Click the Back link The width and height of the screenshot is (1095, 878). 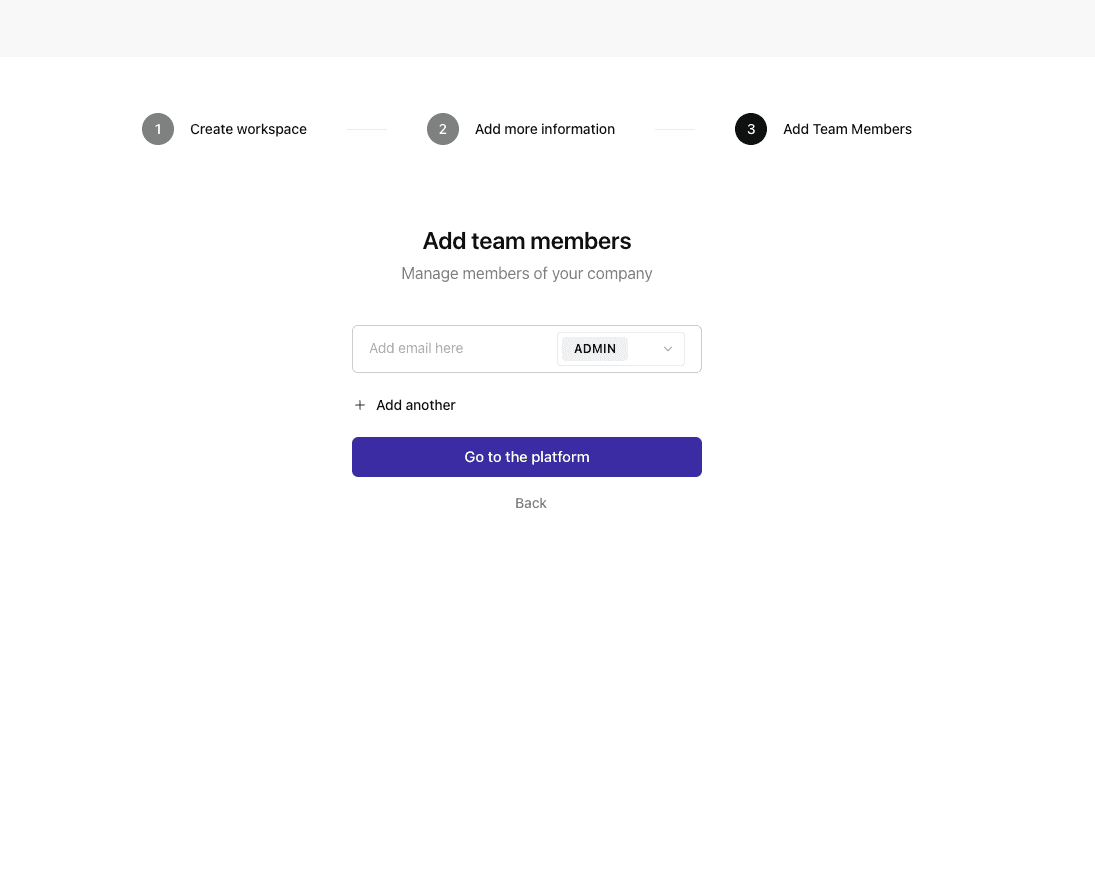(x=531, y=503)
